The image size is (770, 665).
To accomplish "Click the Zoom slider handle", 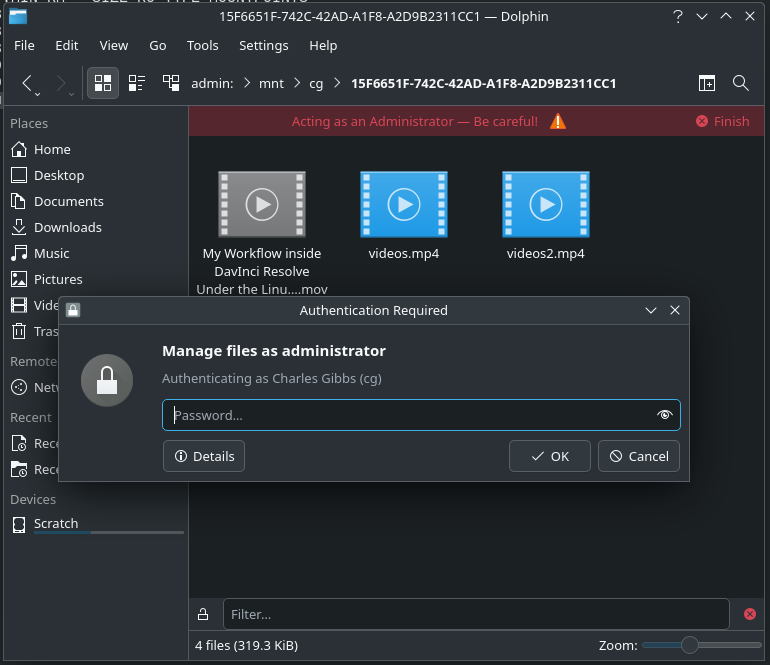I will 689,645.
